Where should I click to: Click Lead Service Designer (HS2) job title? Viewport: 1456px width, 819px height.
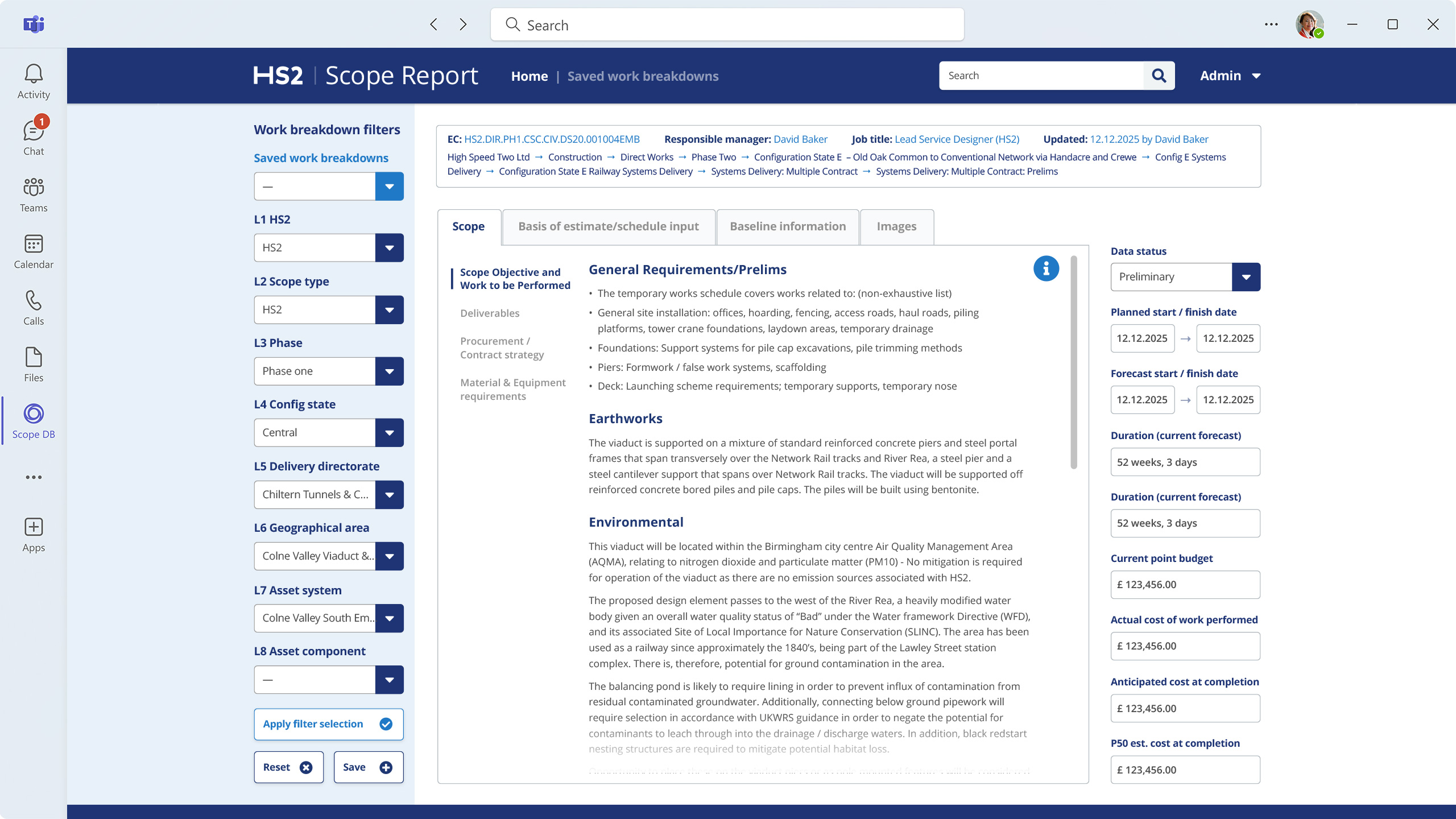pos(957,139)
